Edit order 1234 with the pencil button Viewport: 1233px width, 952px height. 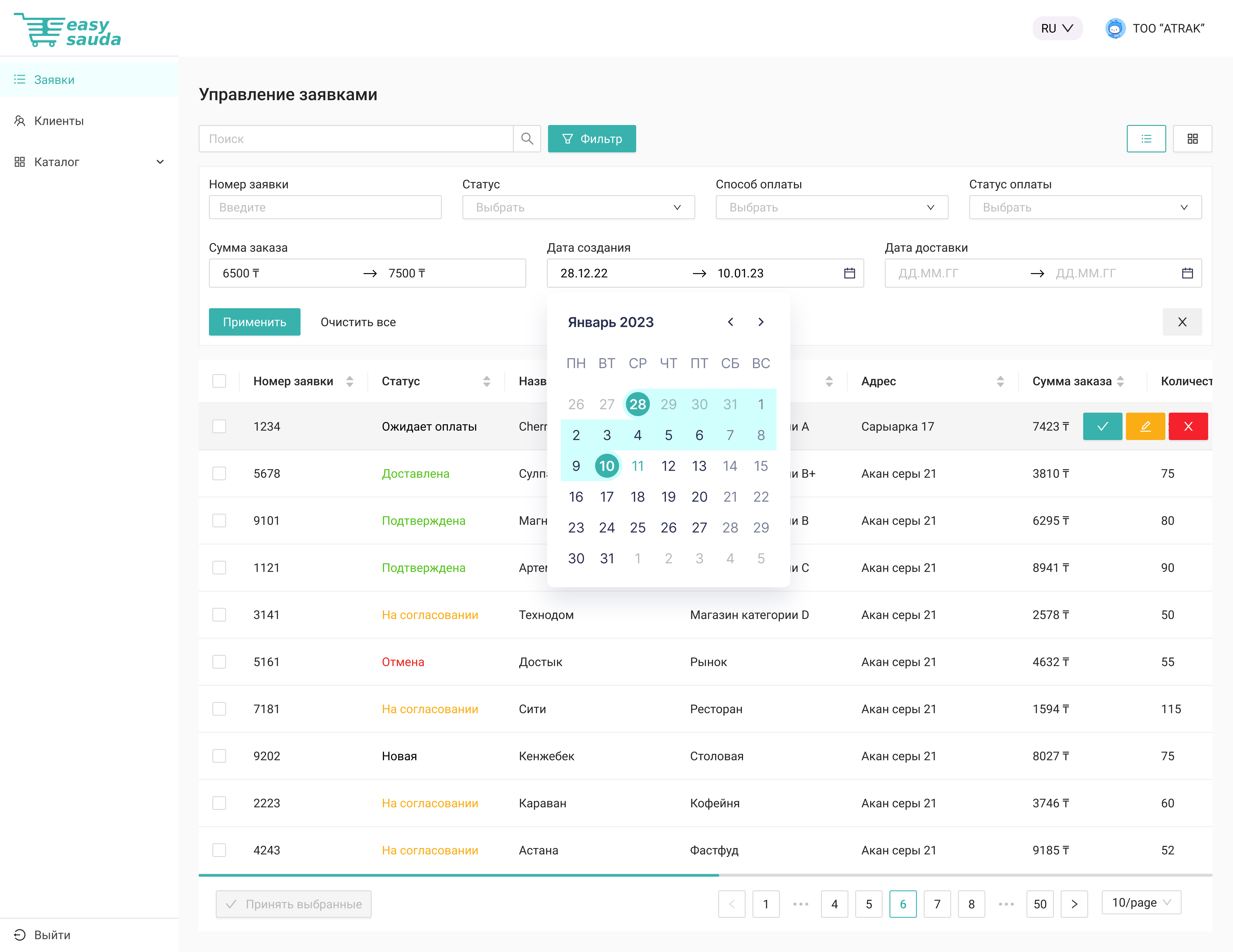(x=1145, y=427)
